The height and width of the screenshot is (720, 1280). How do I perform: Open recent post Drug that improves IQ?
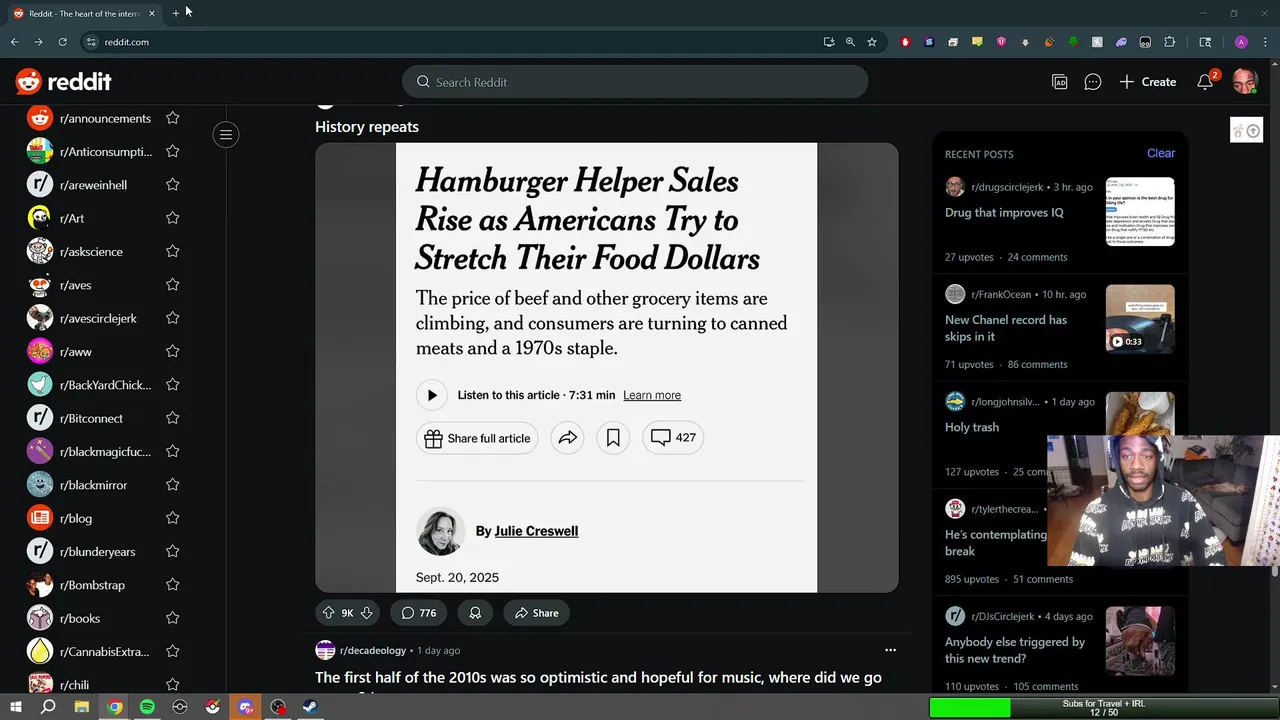coord(1004,213)
